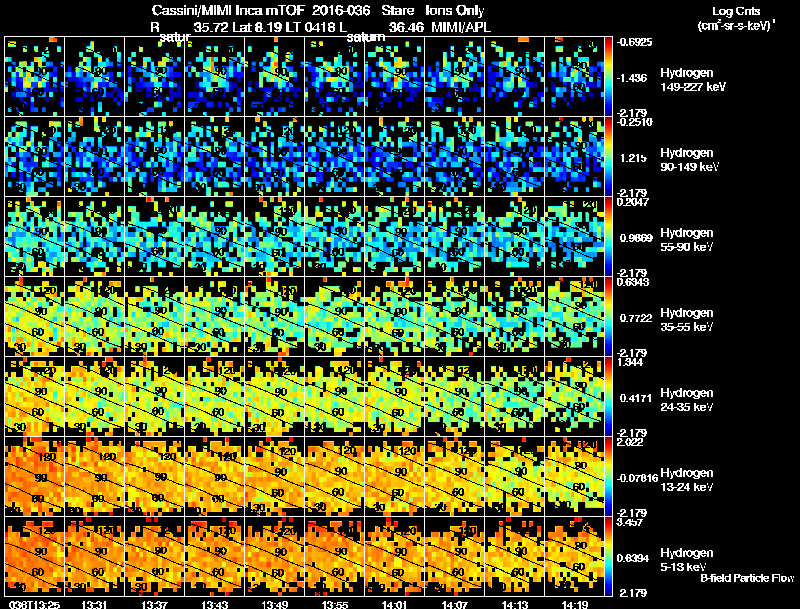
Task: Click the 'Hydrogen 35-55 keV' row label
Action: coord(687,320)
